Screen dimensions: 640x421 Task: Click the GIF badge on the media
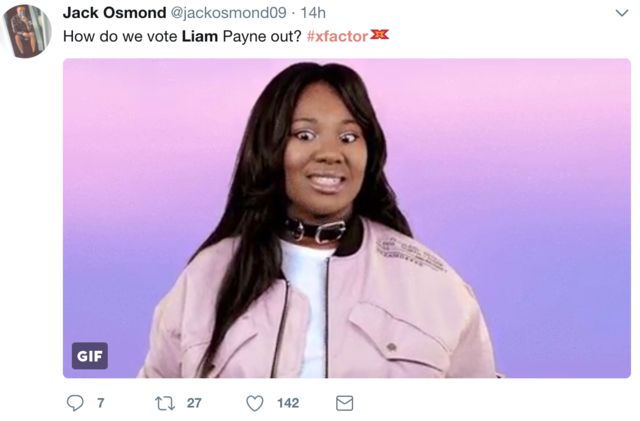90,356
